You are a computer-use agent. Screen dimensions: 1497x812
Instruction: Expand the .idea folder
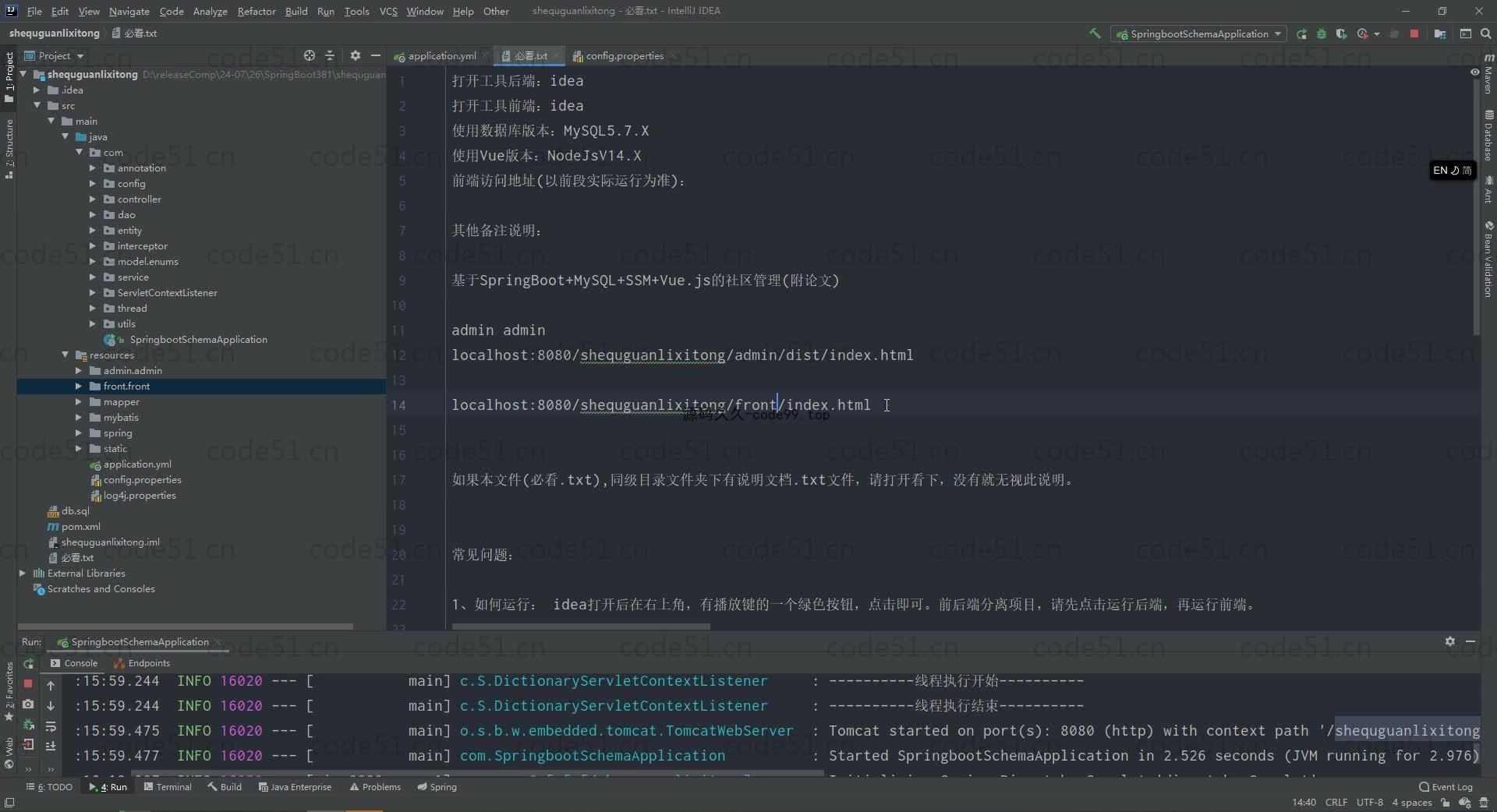36,90
